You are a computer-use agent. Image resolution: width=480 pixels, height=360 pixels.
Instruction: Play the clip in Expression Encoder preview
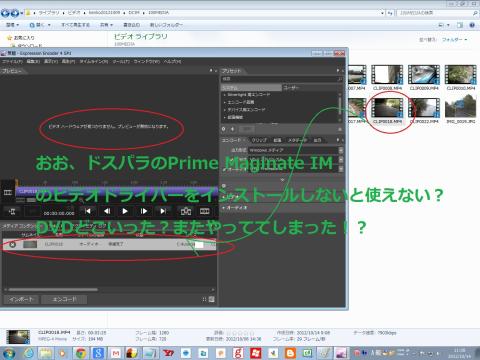[x=125, y=211]
